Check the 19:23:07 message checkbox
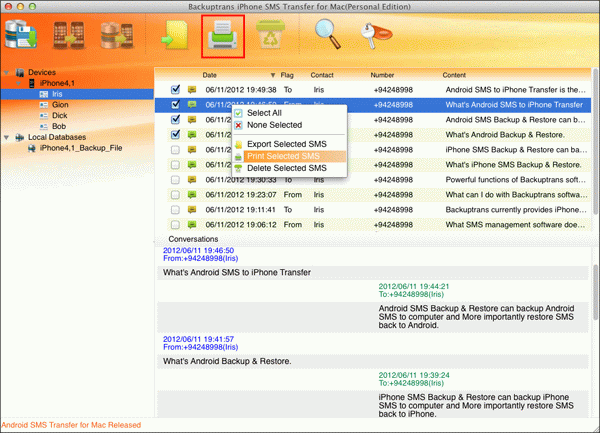 (x=175, y=195)
